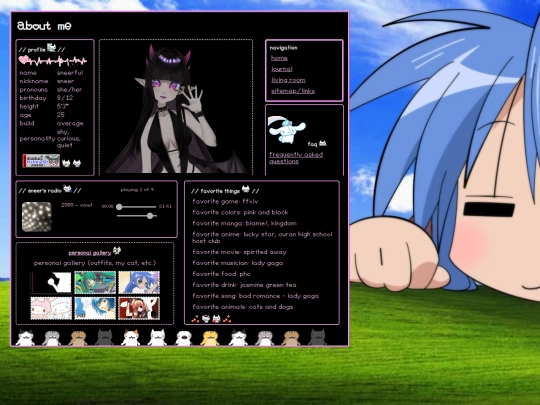The height and width of the screenshot is (405, 540).
Task: Go to the living room page
Action: pyautogui.click(x=288, y=80)
